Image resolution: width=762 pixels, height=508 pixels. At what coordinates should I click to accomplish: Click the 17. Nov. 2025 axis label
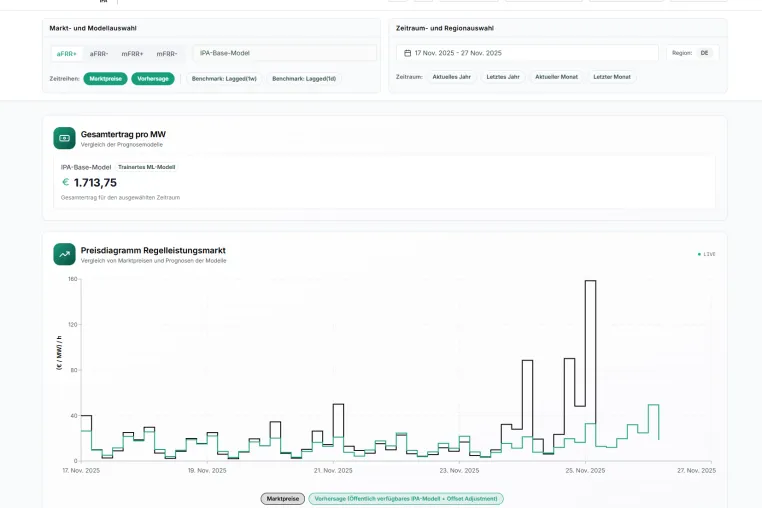[81, 471]
